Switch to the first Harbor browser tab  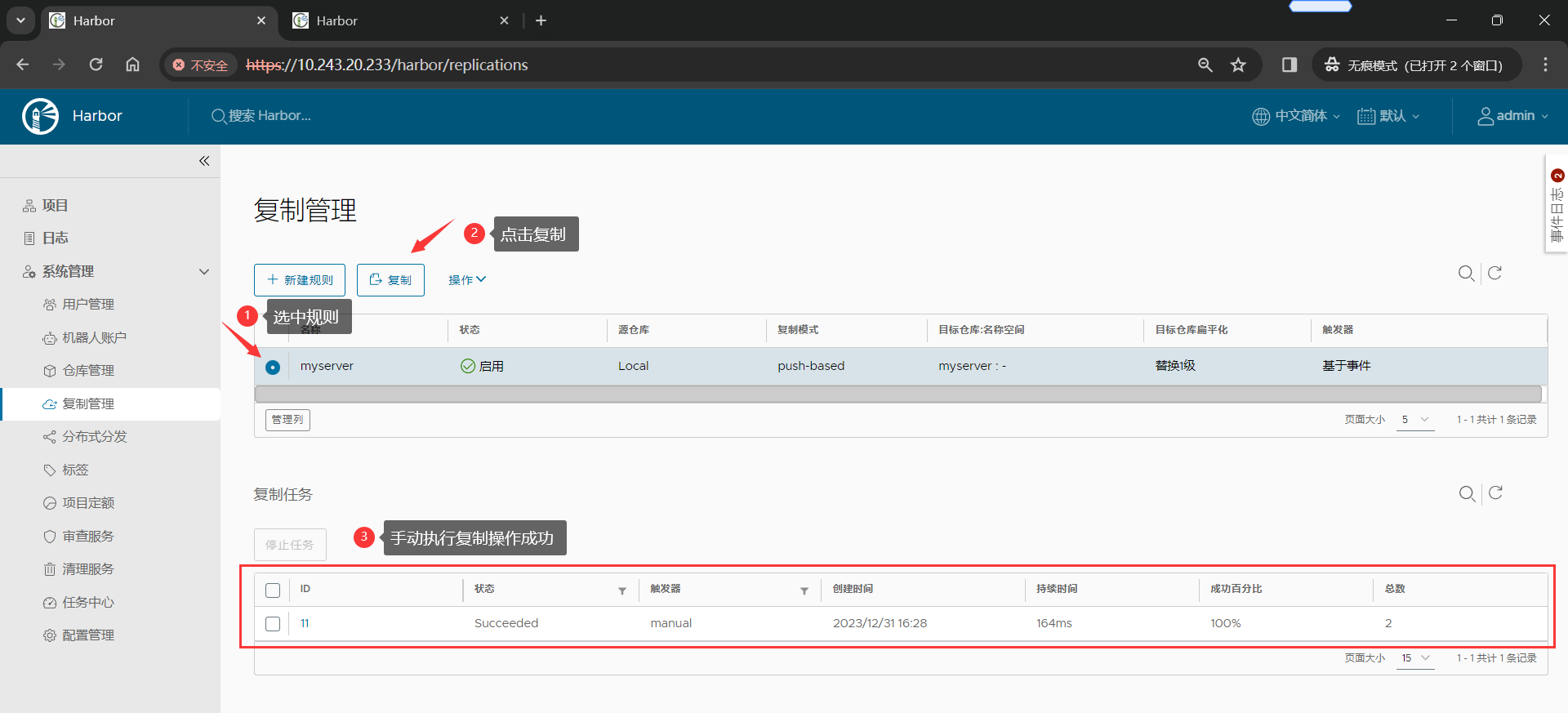coord(158,20)
